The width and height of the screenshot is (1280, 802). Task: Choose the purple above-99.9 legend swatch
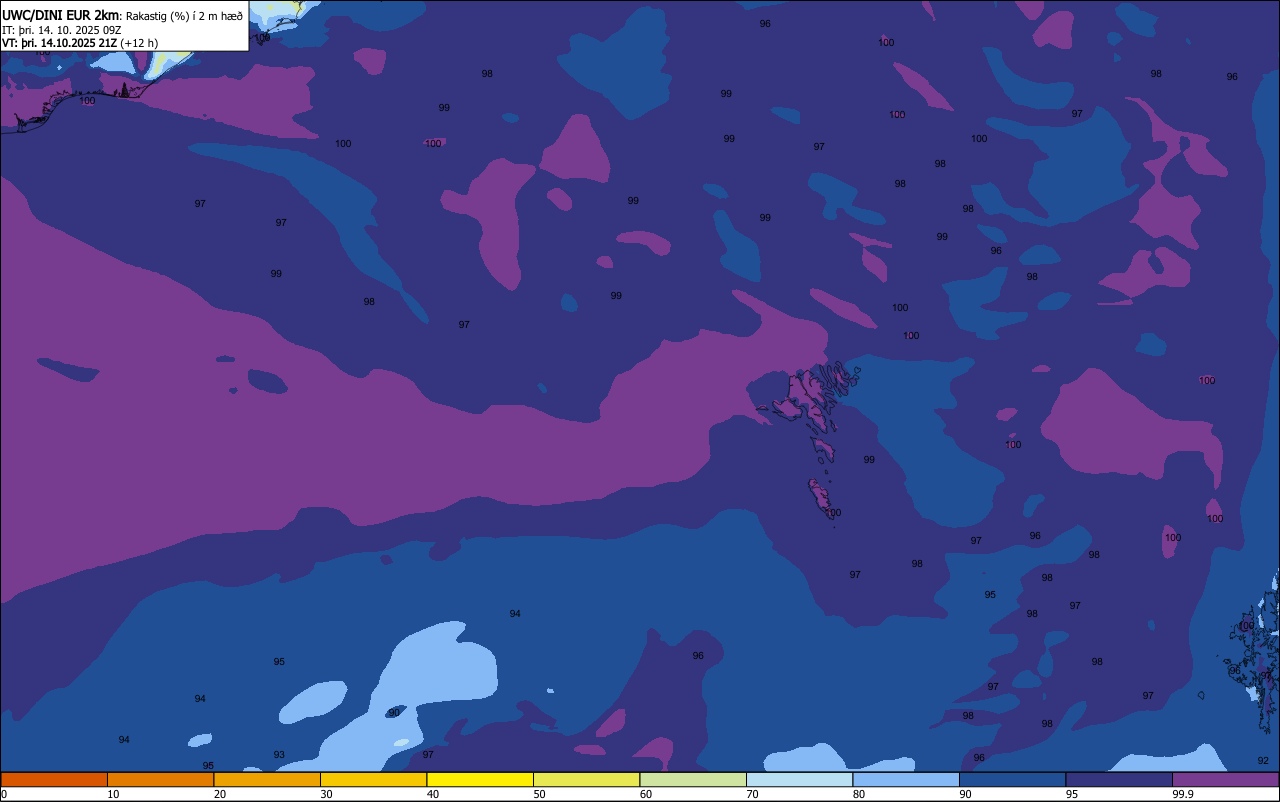click(x=1225, y=779)
